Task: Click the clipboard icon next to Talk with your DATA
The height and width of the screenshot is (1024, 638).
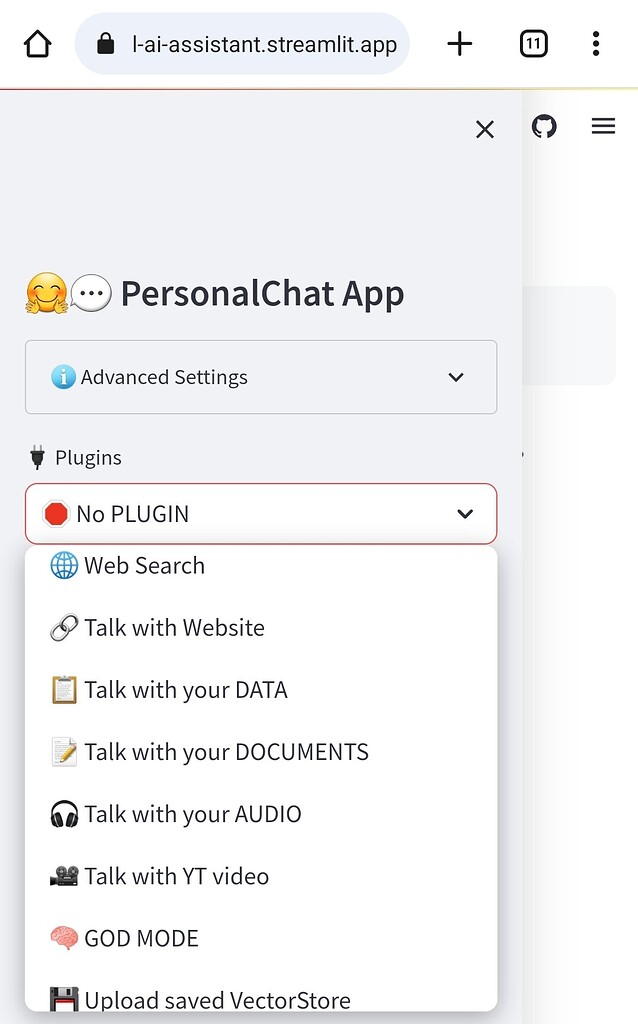Action: click(x=62, y=689)
